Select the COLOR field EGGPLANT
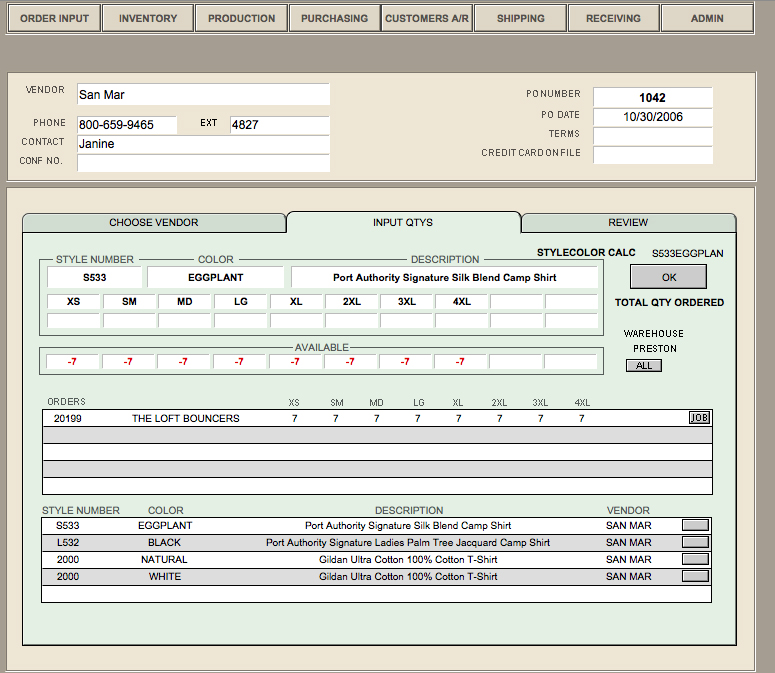The width and height of the screenshot is (775, 673). (215, 277)
